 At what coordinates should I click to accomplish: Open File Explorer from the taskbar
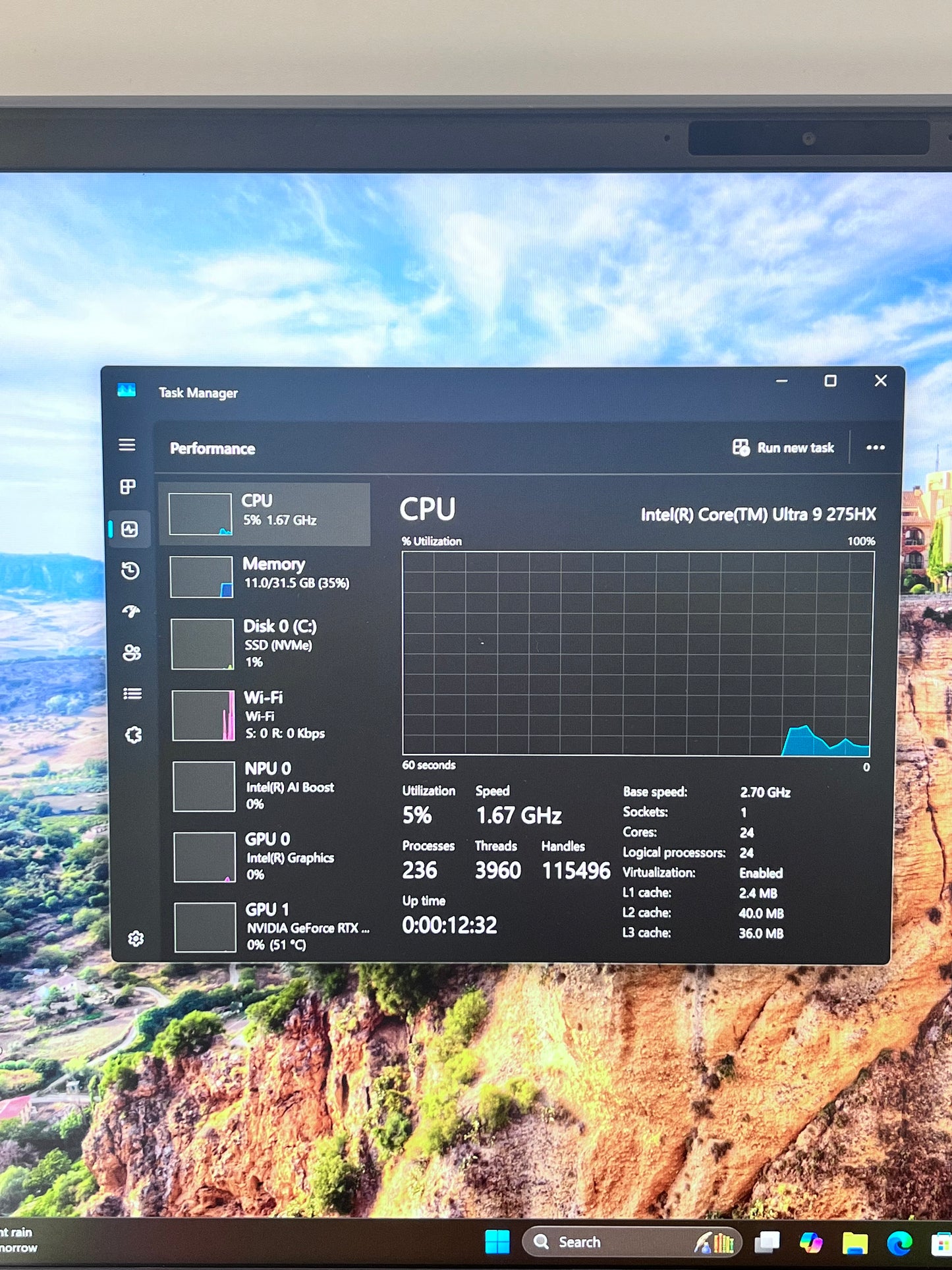point(854,1243)
